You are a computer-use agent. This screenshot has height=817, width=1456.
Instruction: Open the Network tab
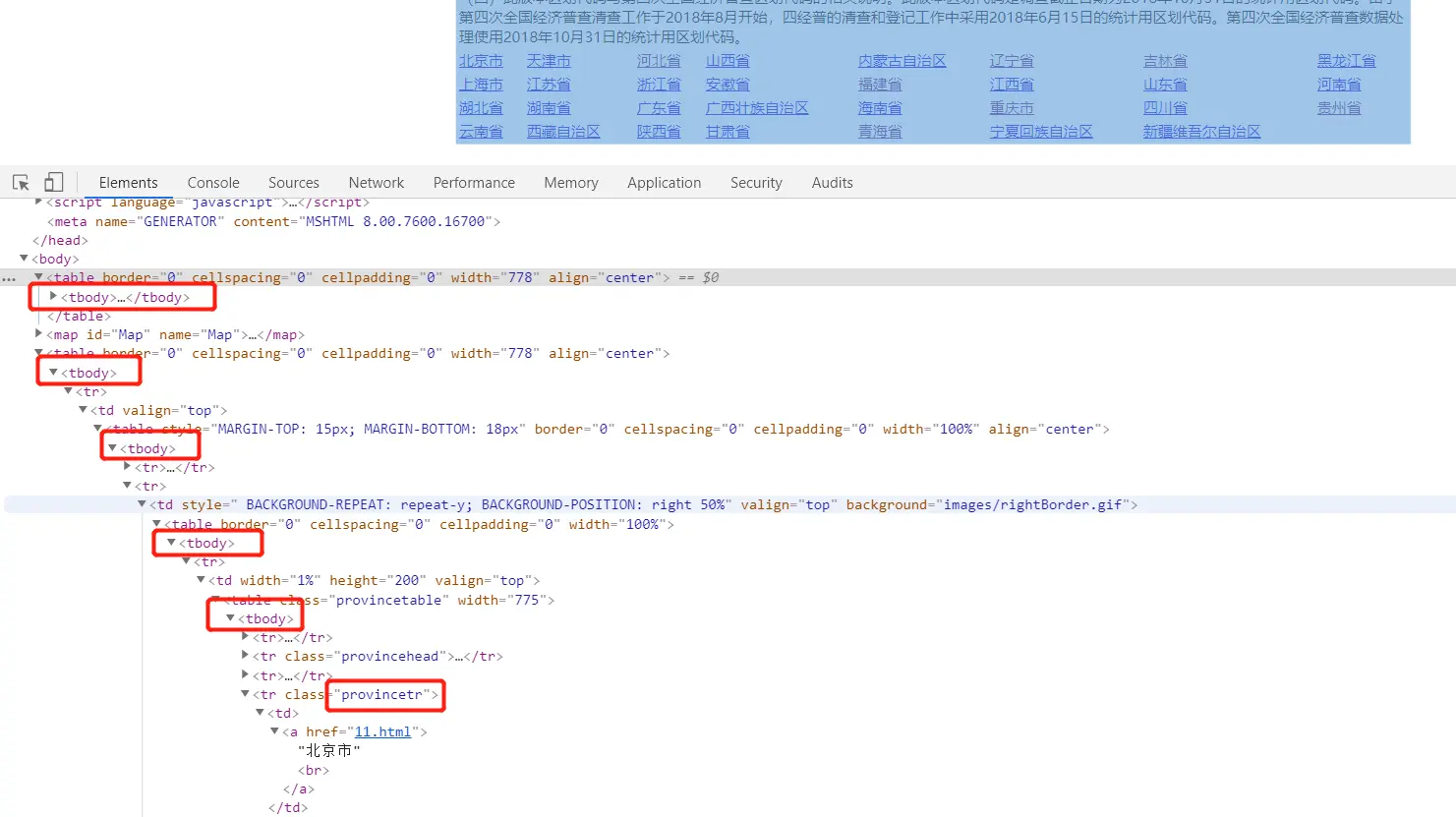click(377, 183)
